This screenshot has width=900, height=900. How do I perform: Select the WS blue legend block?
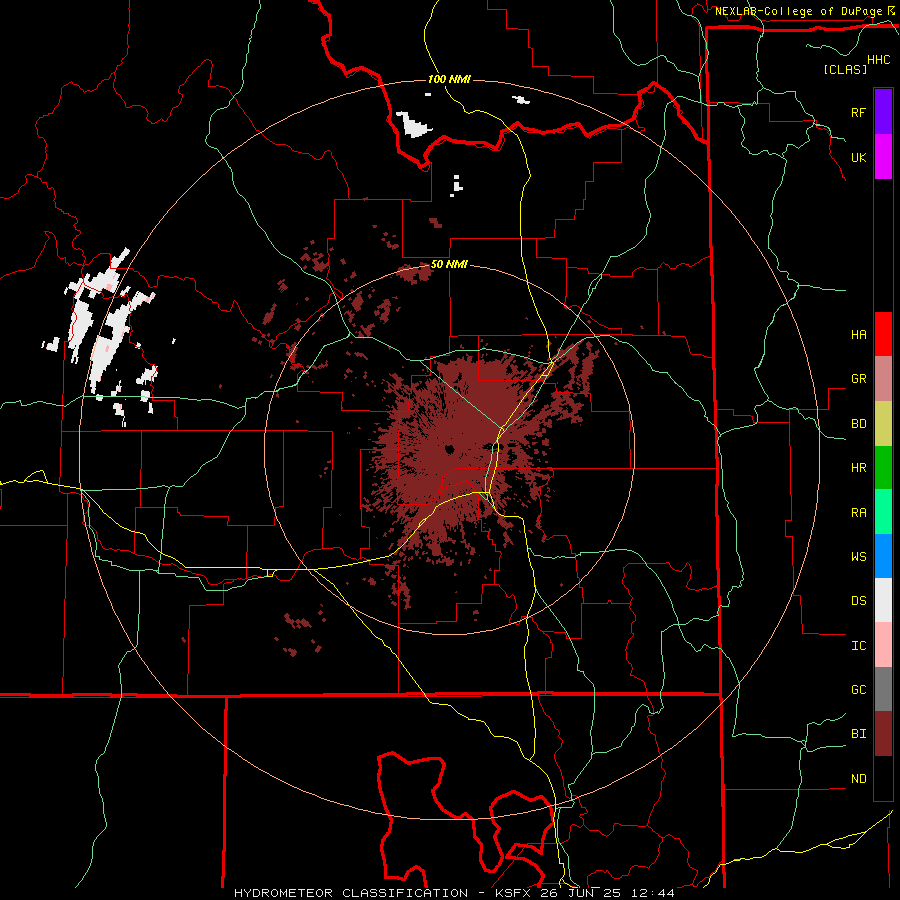coord(883,556)
